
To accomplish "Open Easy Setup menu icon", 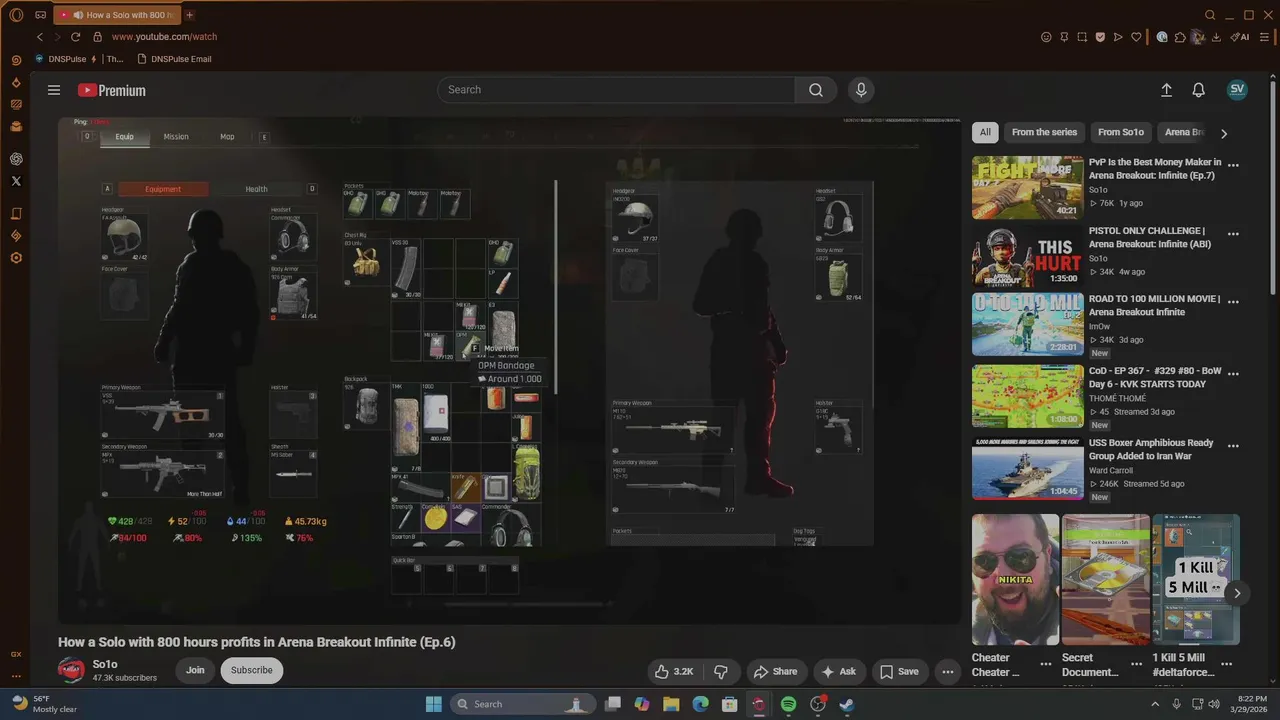I will pyautogui.click(x=1263, y=37).
